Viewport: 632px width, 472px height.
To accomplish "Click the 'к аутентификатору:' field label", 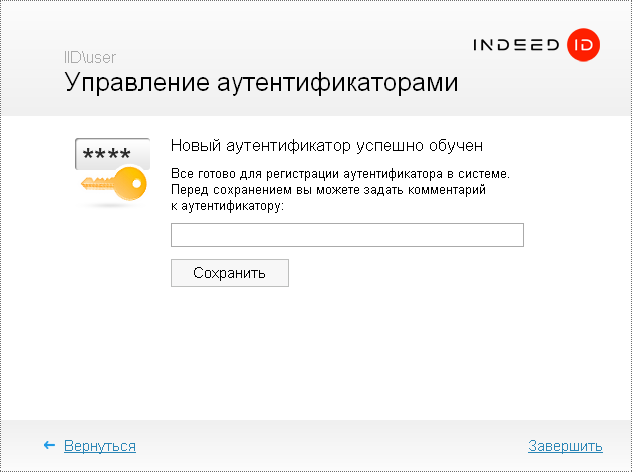I will (x=228, y=204).
